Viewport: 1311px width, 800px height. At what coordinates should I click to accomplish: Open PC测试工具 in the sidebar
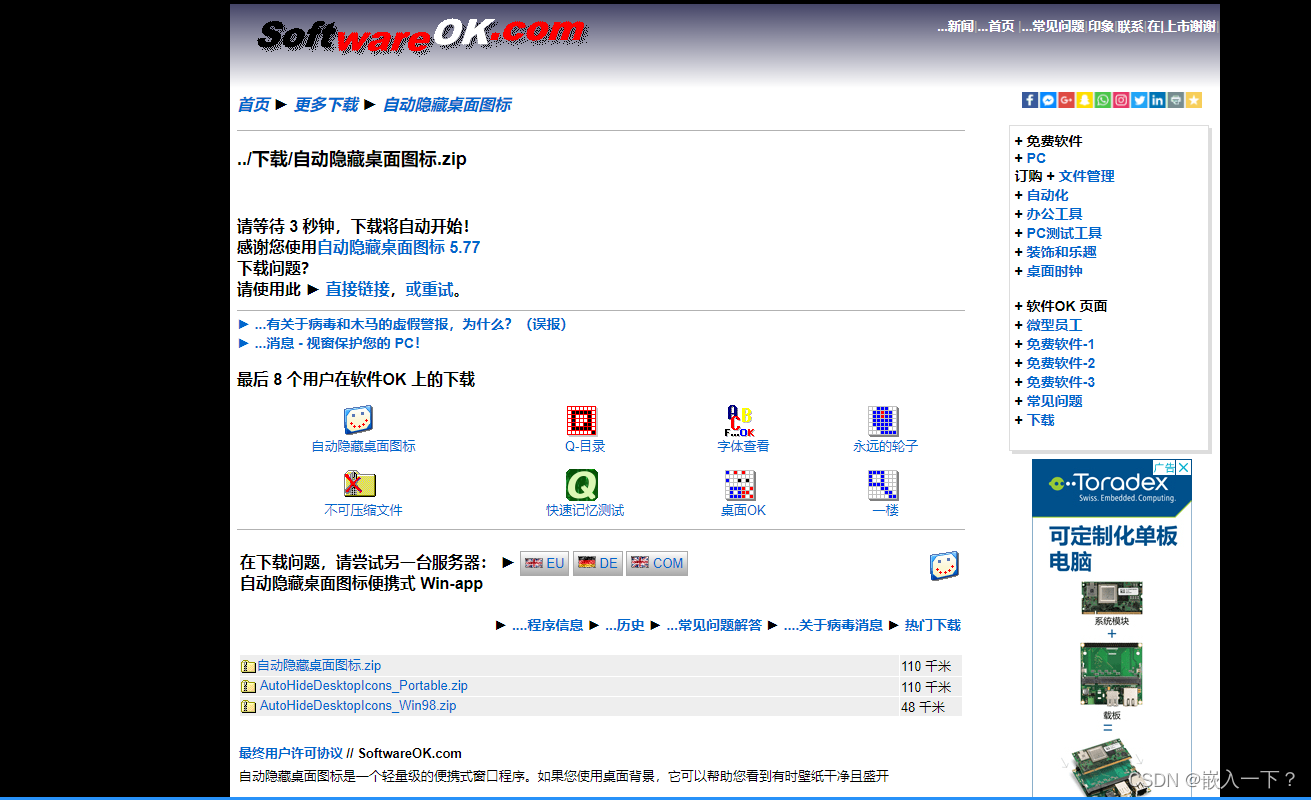(x=1064, y=233)
